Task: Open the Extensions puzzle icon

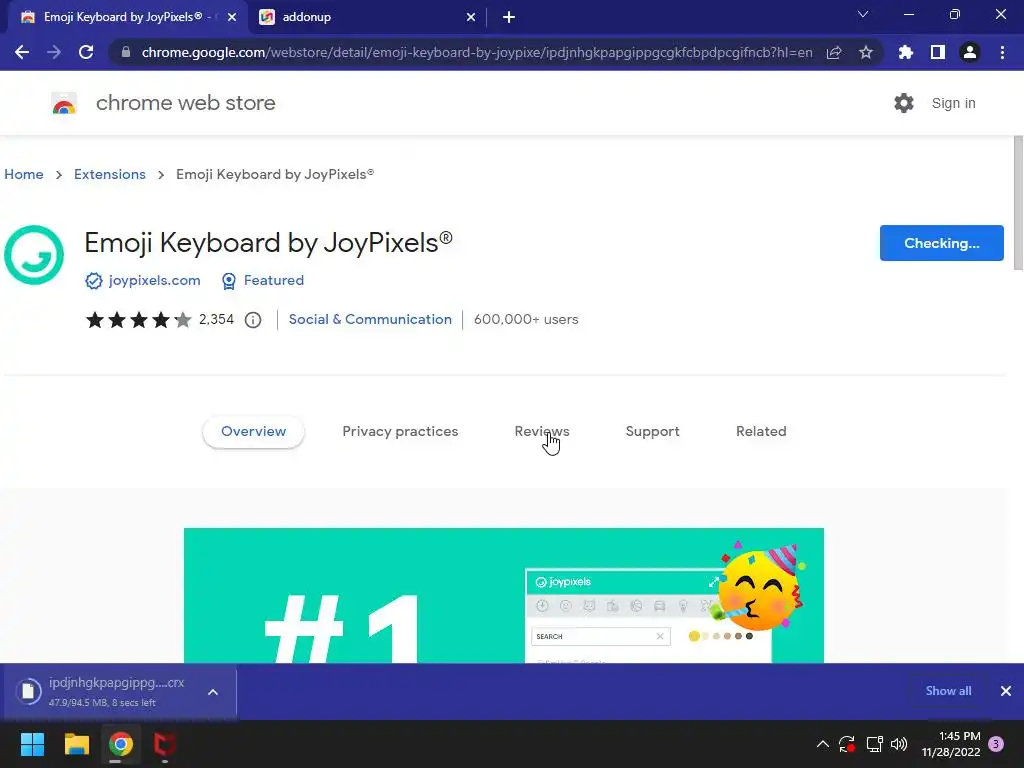Action: pyautogui.click(x=906, y=52)
